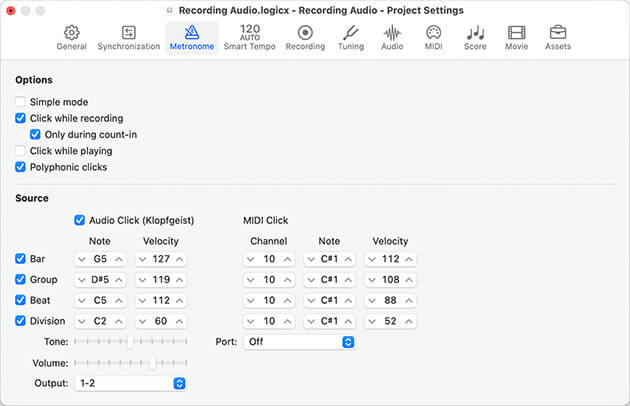Increase the Bar audio velocity 127
The height and width of the screenshot is (406, 630).
(179, 259)
